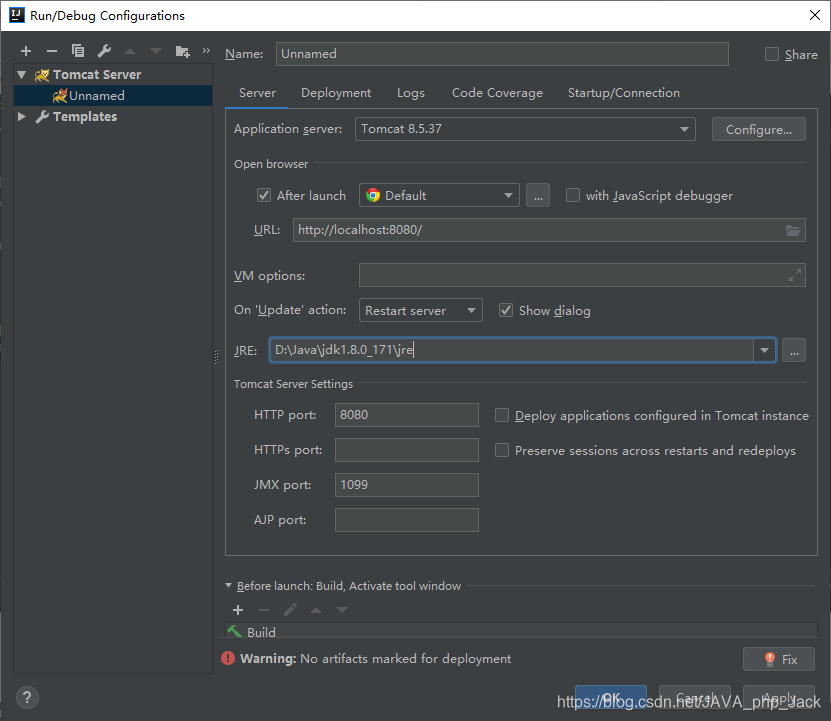The height and width of the screenshot is (721, 831).
Task: Select the Unnamed configuration in tree
Action: pos(113,95)
